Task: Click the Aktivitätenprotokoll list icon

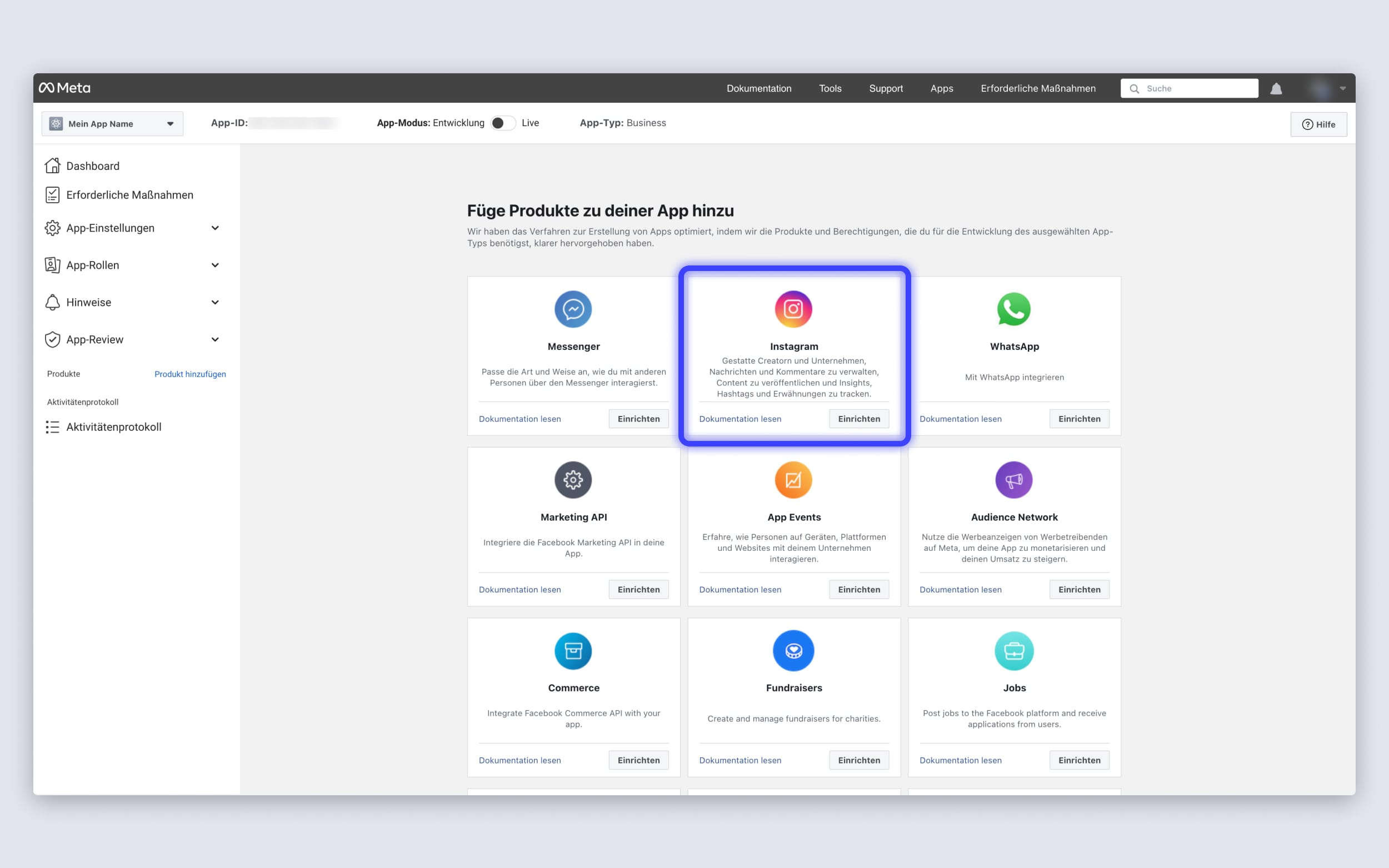Action: click(x=52, y=427)
